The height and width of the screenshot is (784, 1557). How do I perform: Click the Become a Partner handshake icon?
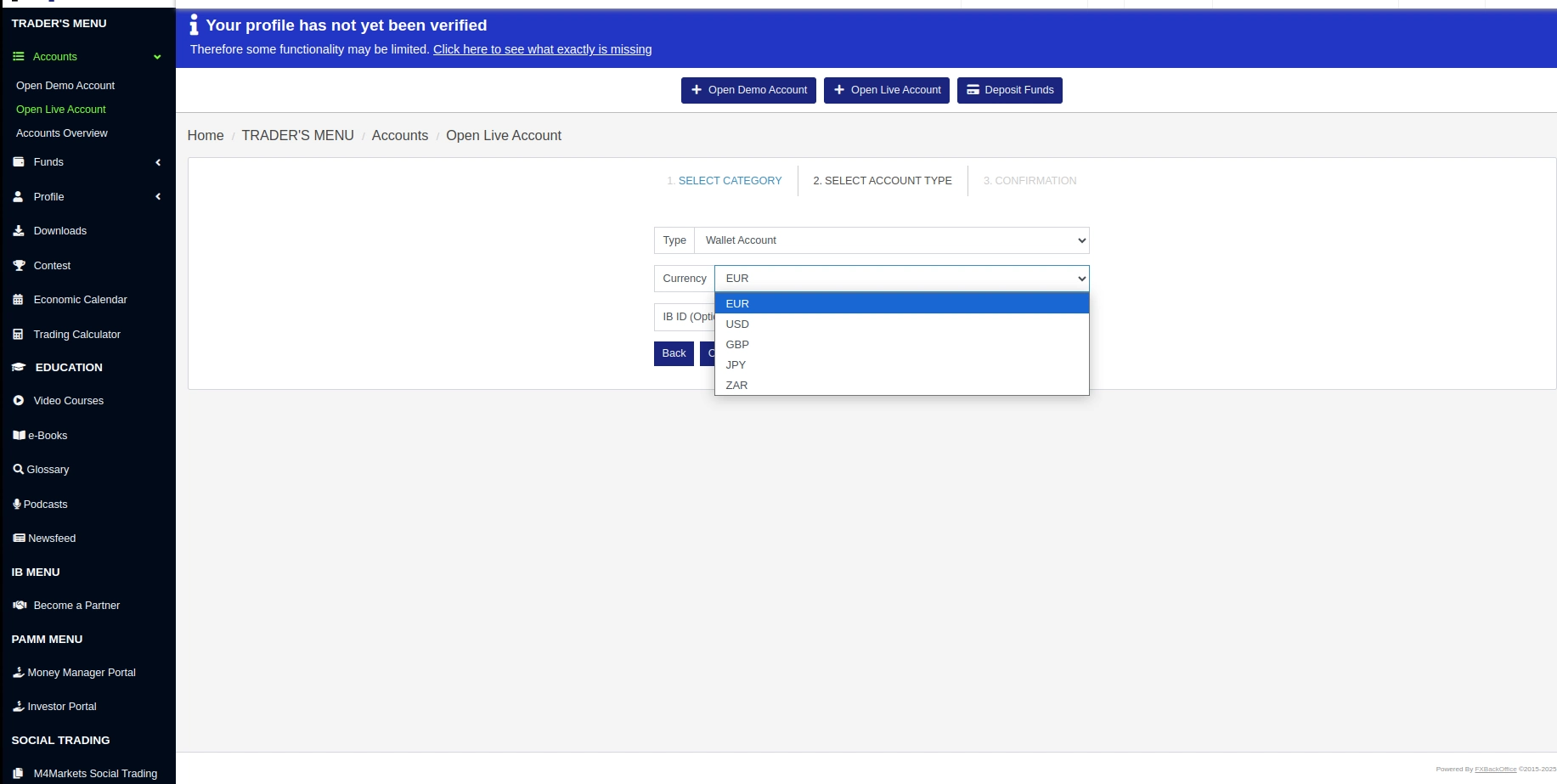[20, 606]
